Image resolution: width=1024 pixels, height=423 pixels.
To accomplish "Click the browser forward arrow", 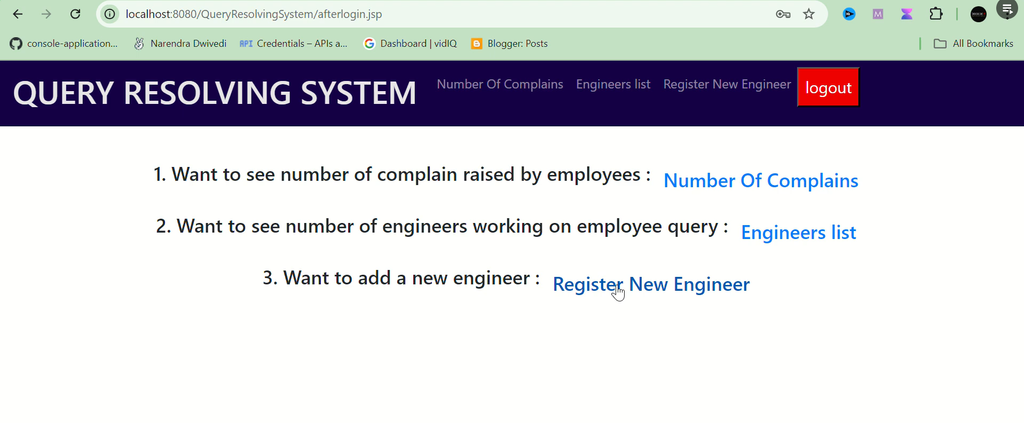I will [46, 14].
